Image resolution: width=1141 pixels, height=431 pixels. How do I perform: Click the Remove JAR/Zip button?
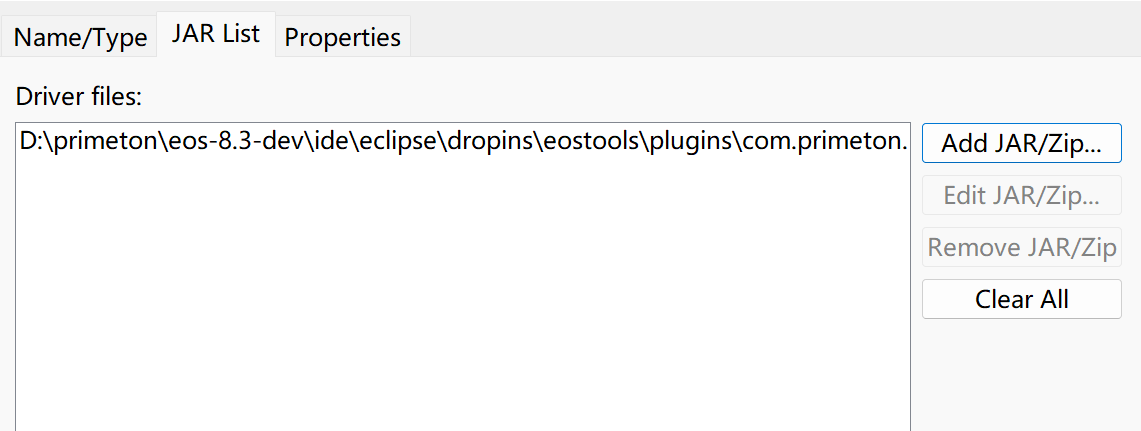(x=1021, y=246)
